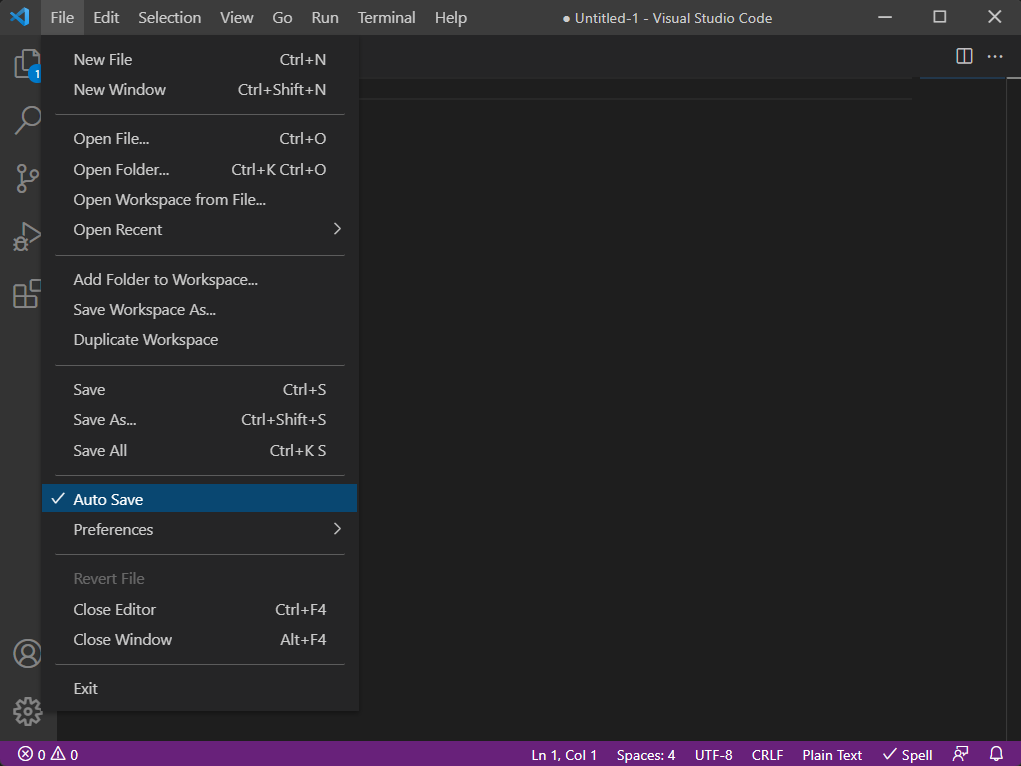The image size is (1021, 766).
Task: Click the Split Editor Right icon
Action: [x=964, y=57]
